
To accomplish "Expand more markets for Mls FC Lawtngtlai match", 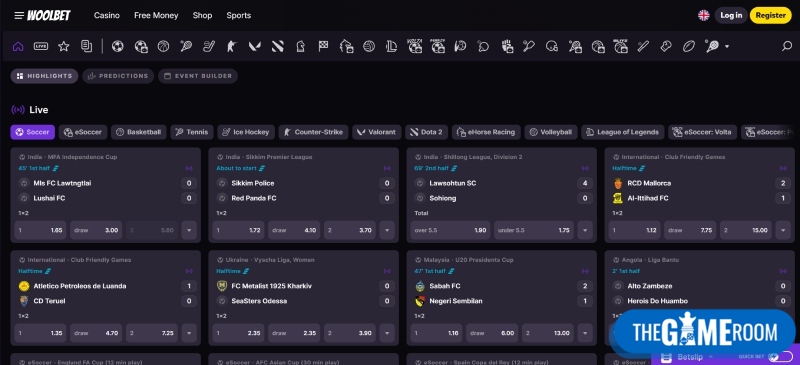I will 189,230.
